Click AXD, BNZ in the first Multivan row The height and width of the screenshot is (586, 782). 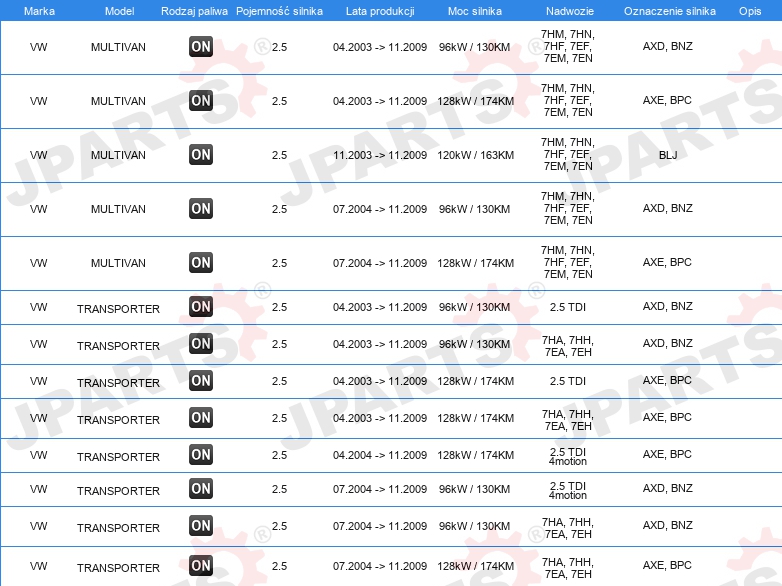click(668, 46)
